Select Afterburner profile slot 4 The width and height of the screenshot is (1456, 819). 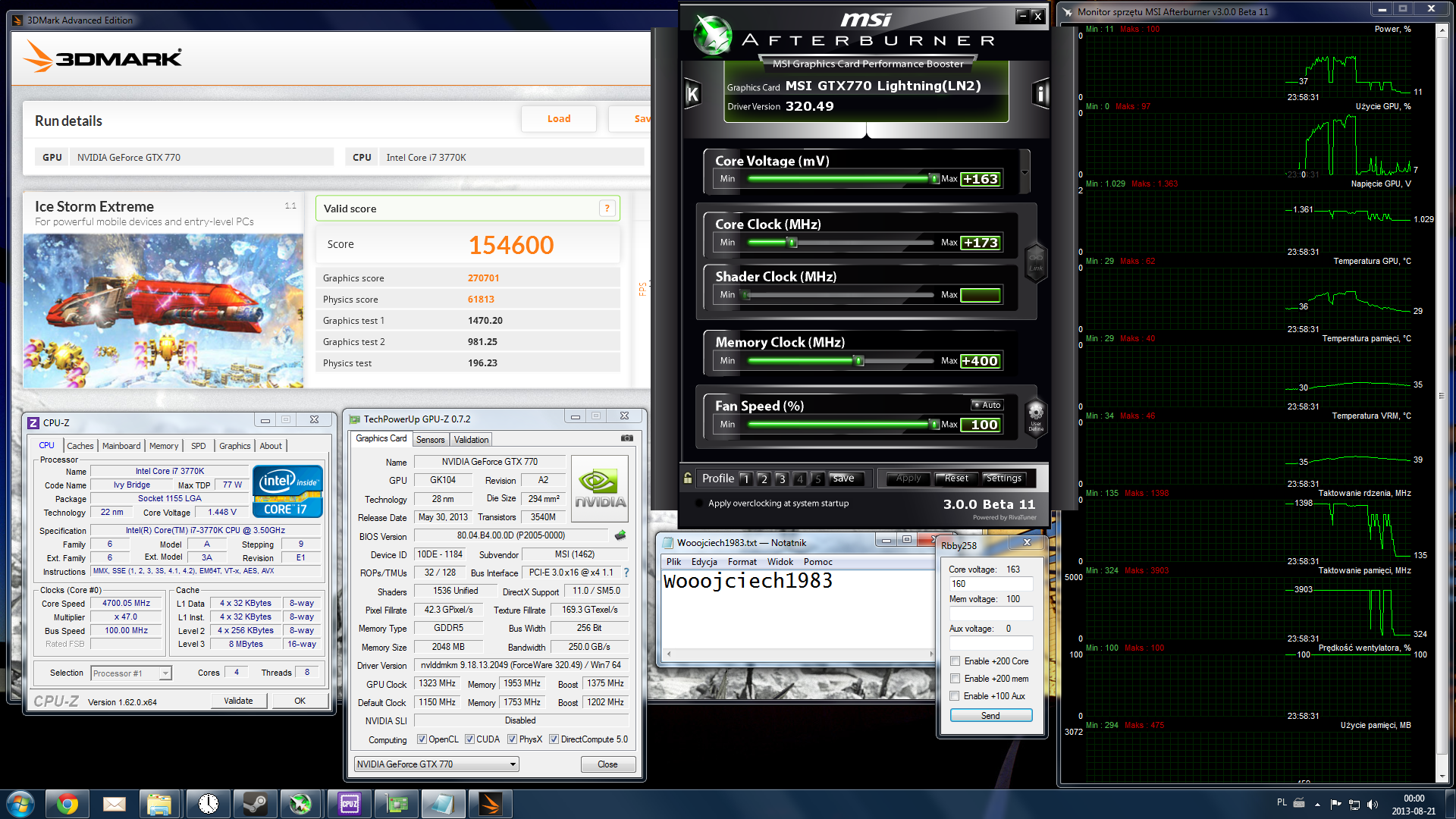point(799,479)
